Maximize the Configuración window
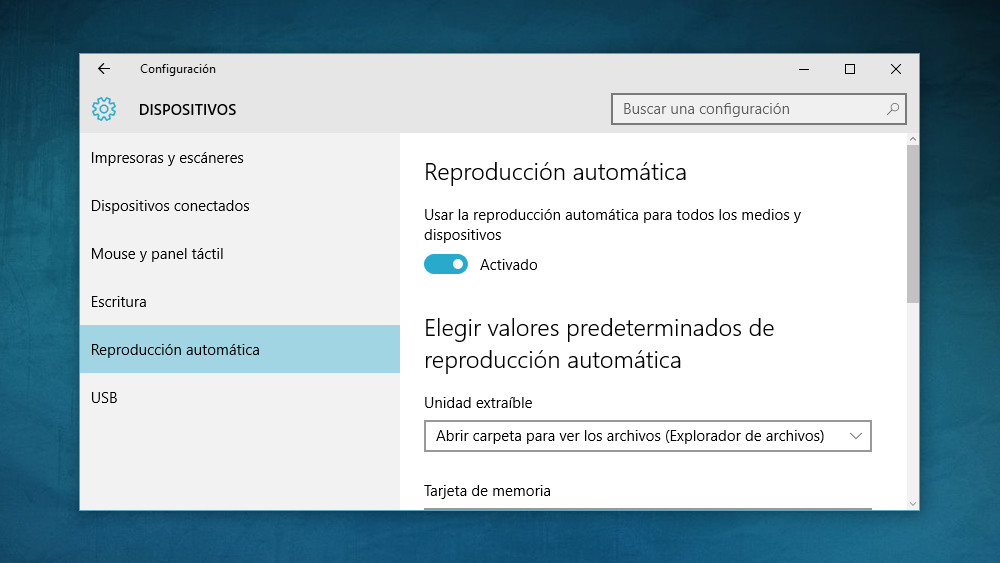Screen dimensions: 1000x563 point(850,69)
